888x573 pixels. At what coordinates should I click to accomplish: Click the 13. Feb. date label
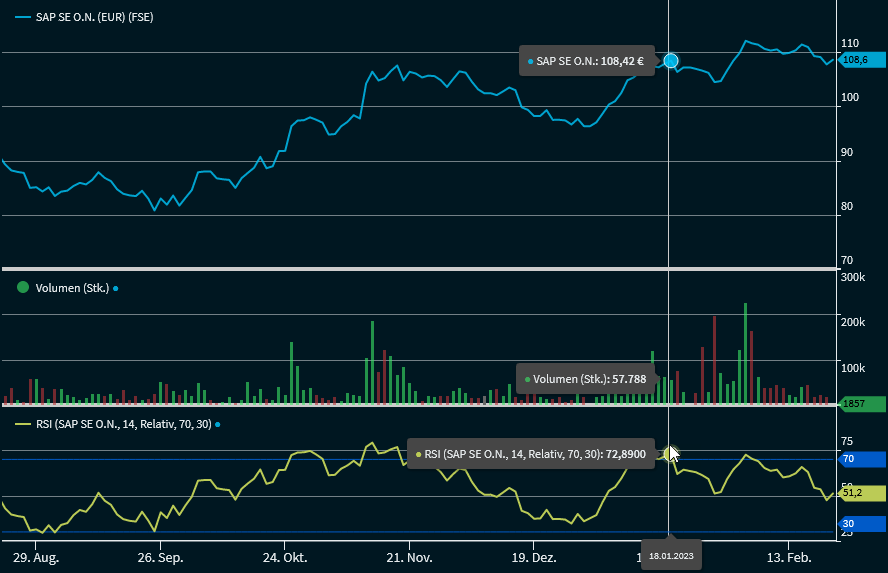click(x=788, y=557)
